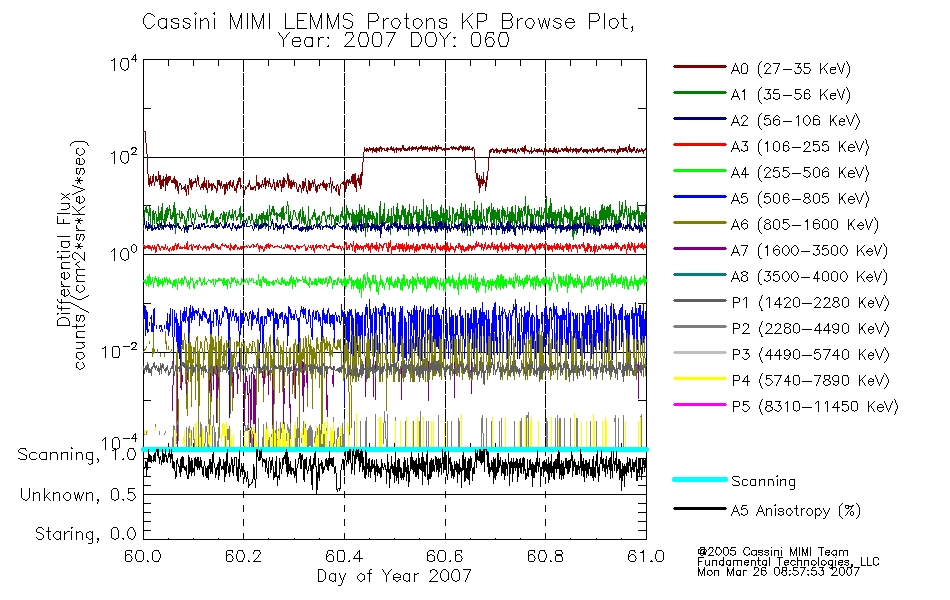
Task: Select the A2 (56-106 KeV) legend label
Action: [796, 121]
